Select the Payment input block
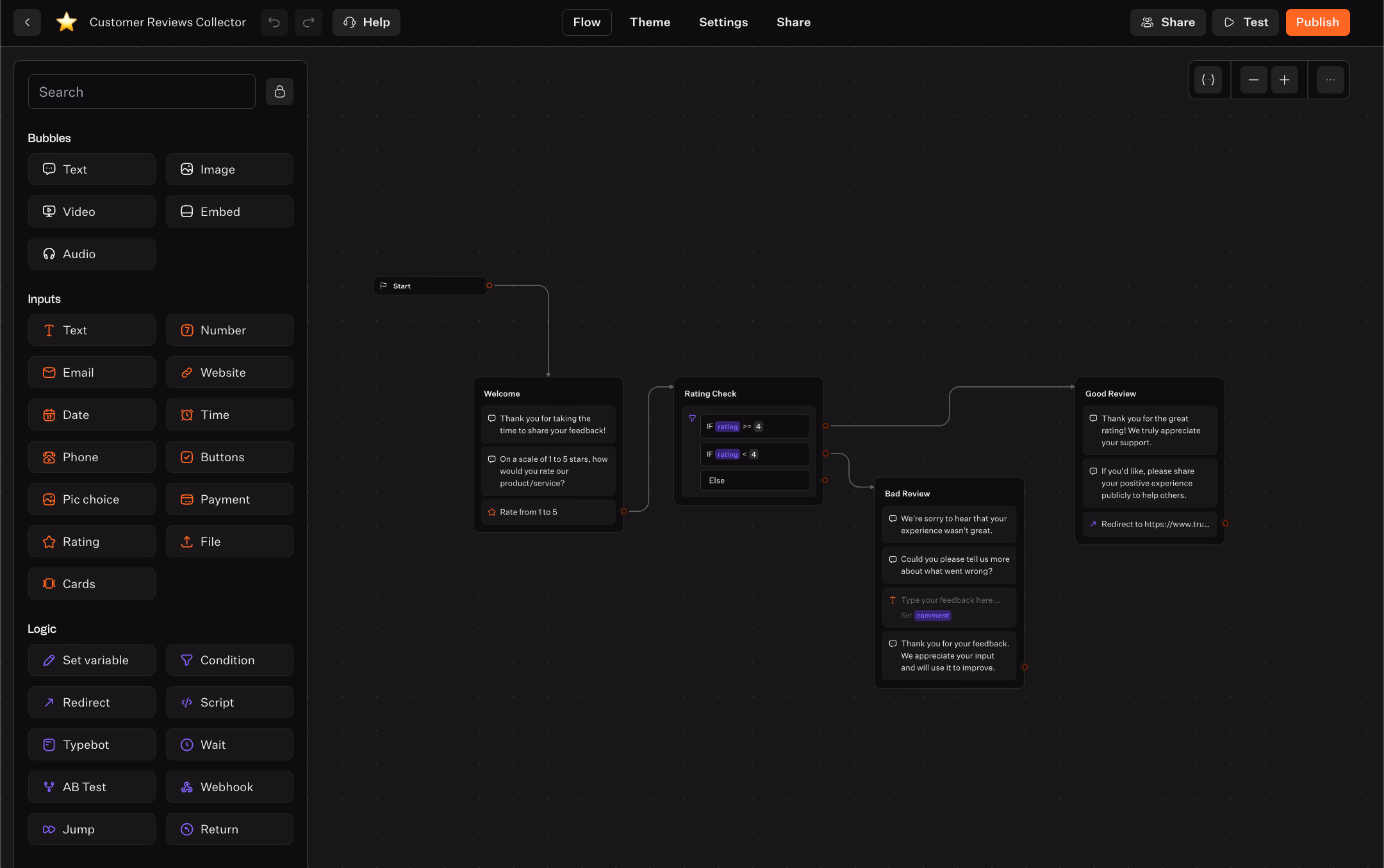The width and height of the screenshot is (1384, 868). pos(229,499)
